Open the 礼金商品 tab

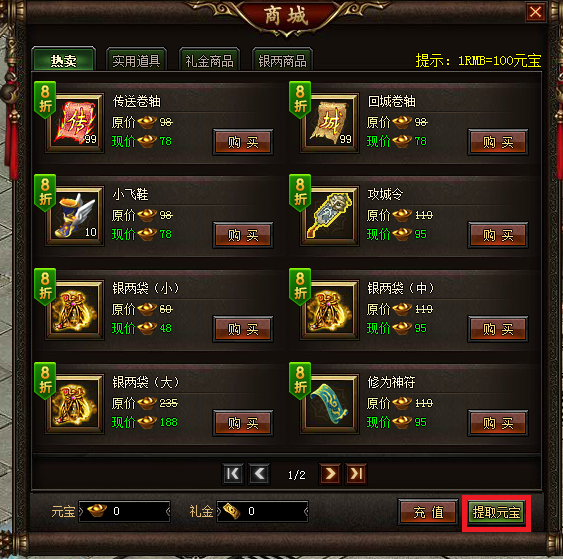[210, 60]
